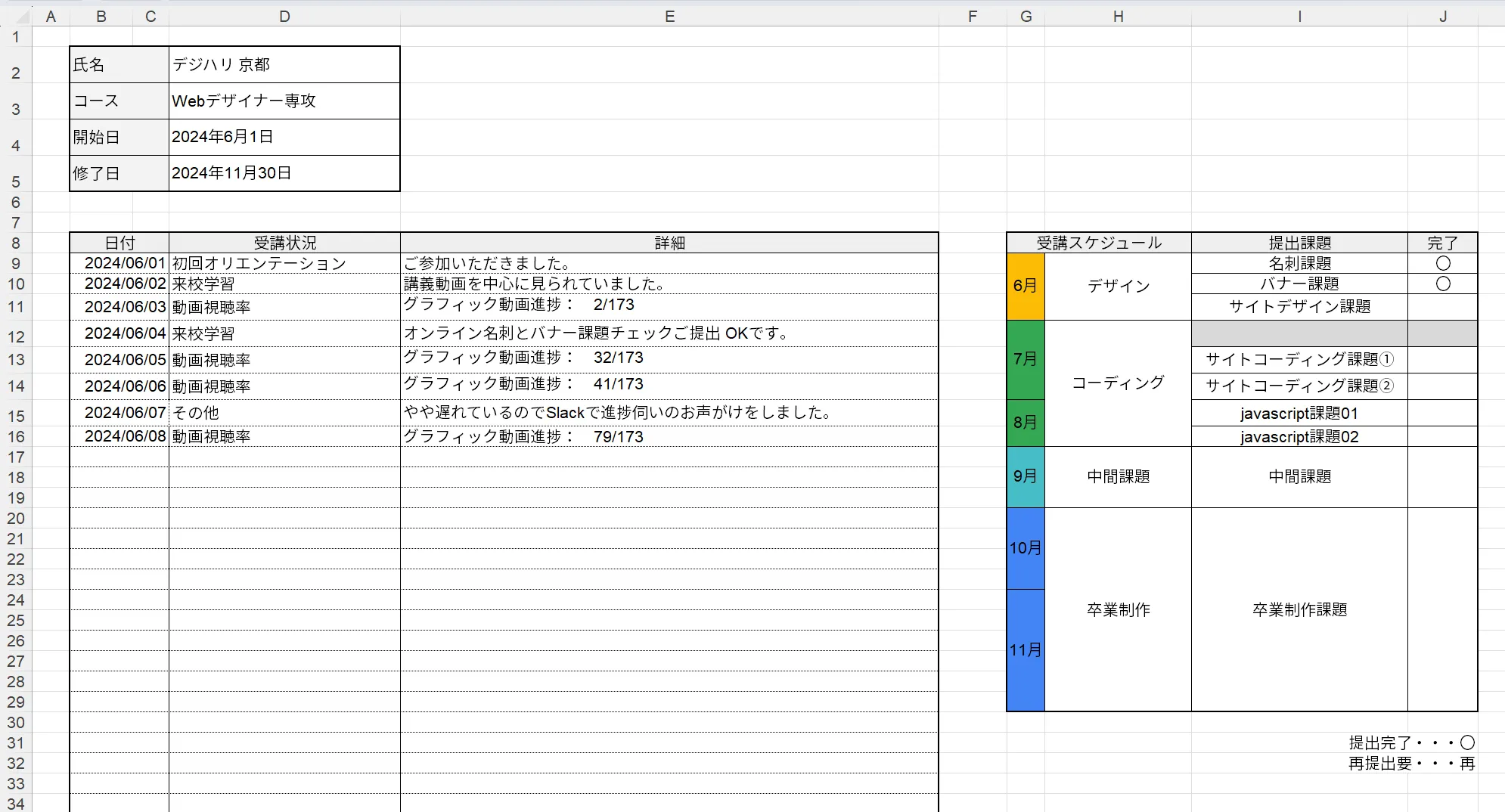Select the 初回オリエンテーション cell
This screenshot has width=1505, height=812.
coord(284,263)
